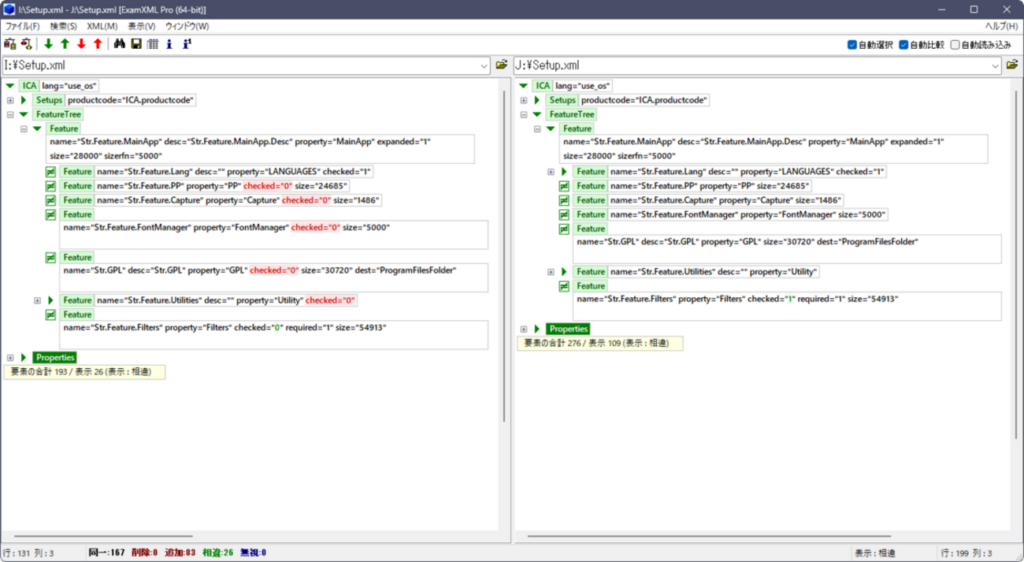Open file browser for the J:\Setup.xml pane

tap(1012, 65)
